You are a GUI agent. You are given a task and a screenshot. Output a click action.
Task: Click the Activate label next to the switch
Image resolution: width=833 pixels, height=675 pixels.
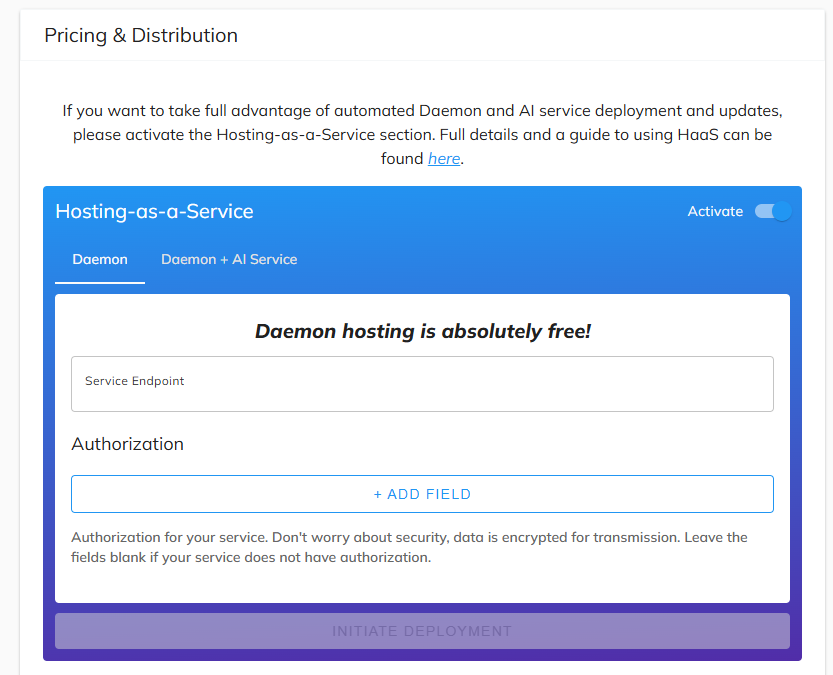tap(715, 211)
